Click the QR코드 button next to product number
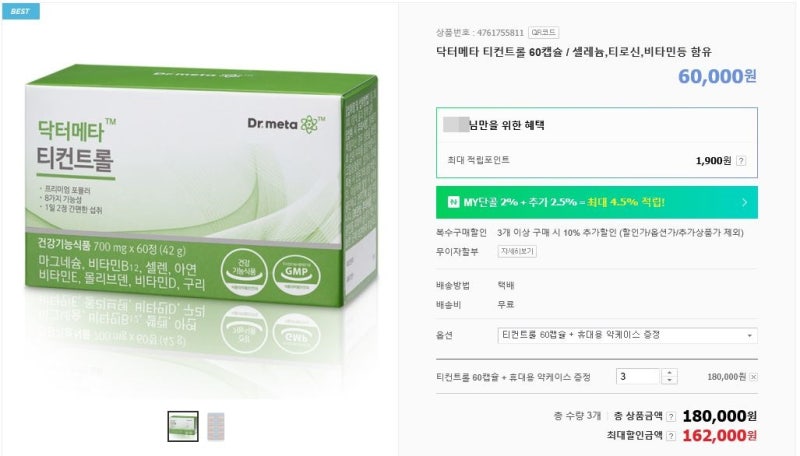This screenshot has width=800, height=456. 543,33
